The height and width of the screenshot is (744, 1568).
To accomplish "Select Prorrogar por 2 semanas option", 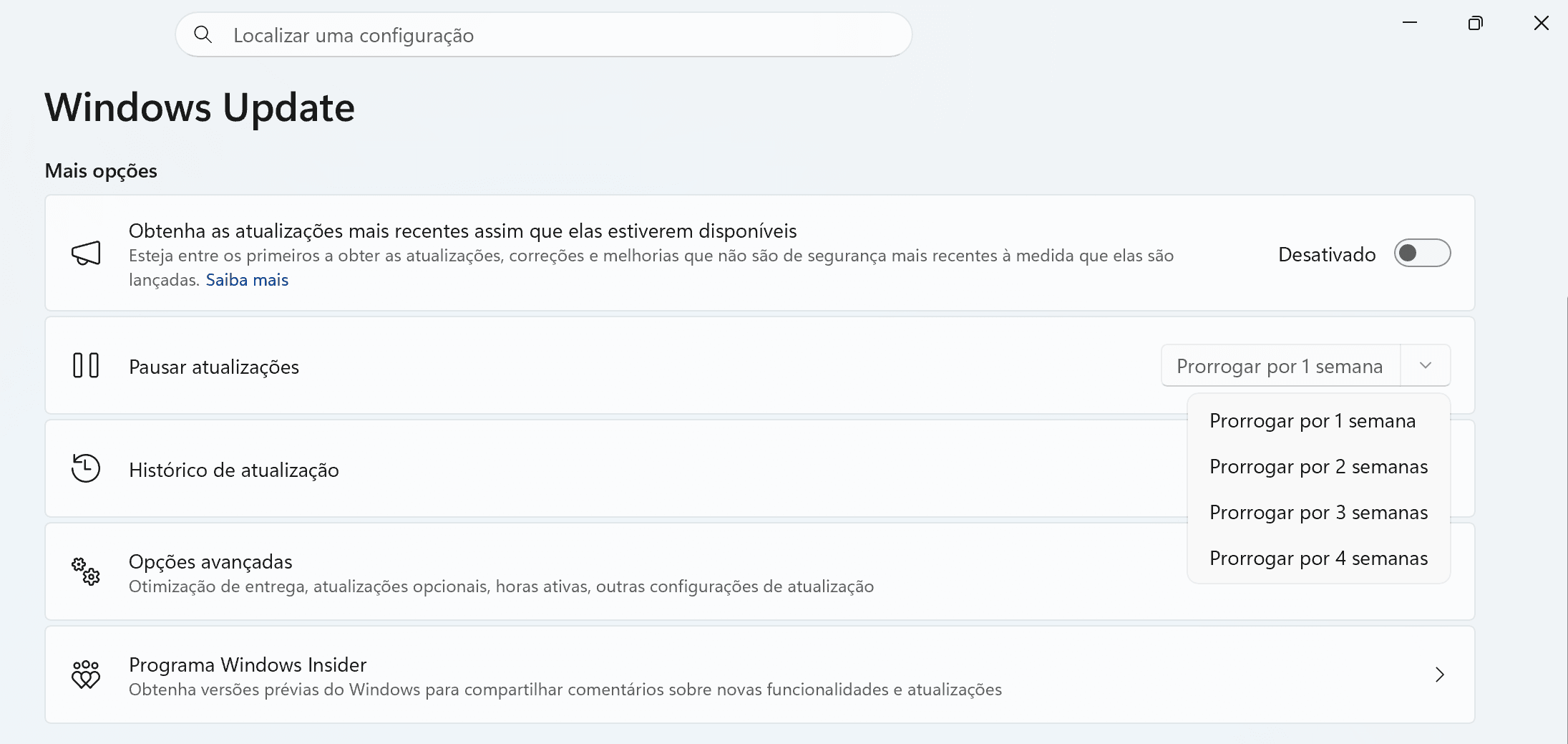I will 1318,467.
